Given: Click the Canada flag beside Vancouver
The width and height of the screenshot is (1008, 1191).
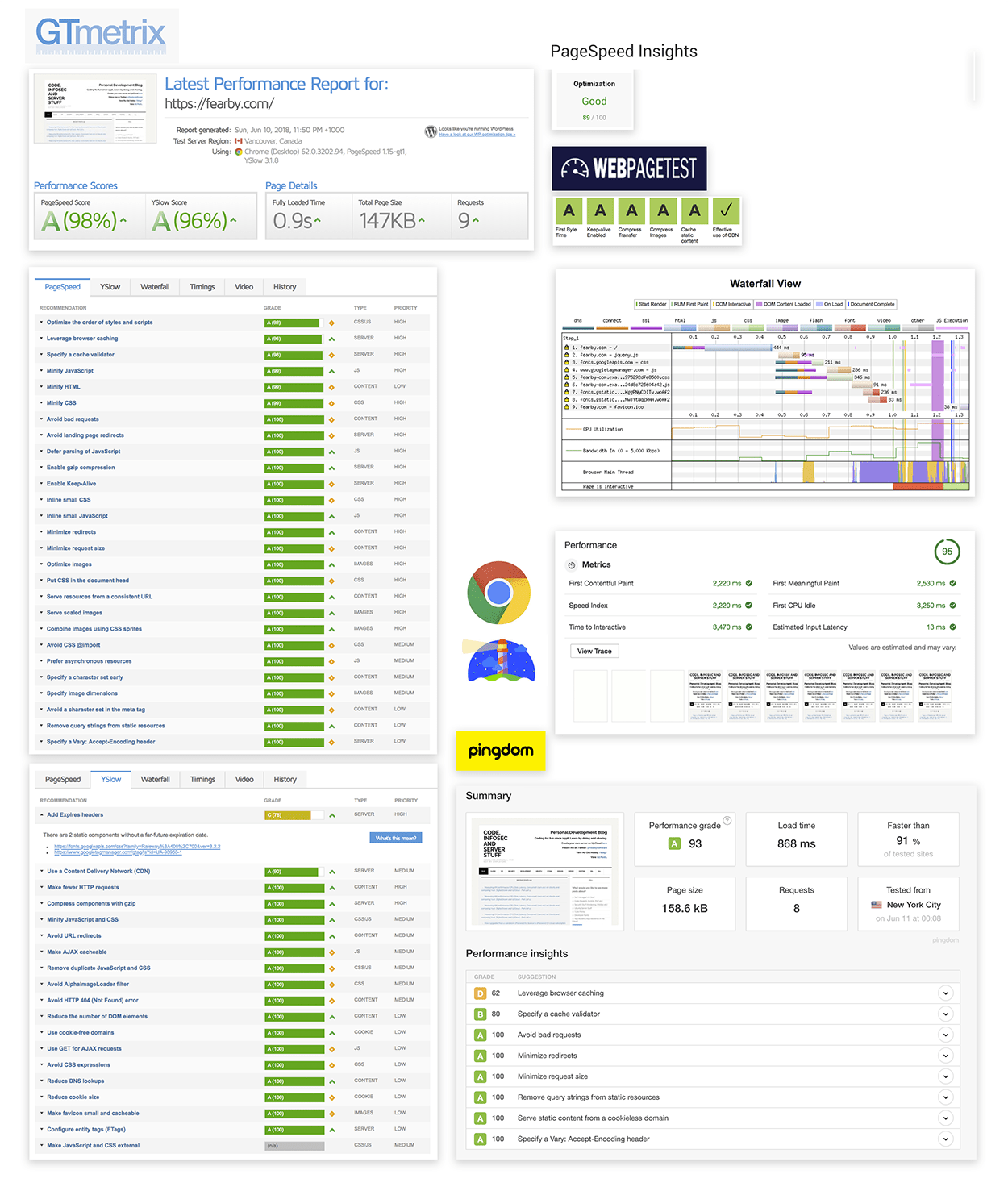Looking at the screenshot, I should click(239, 141).
